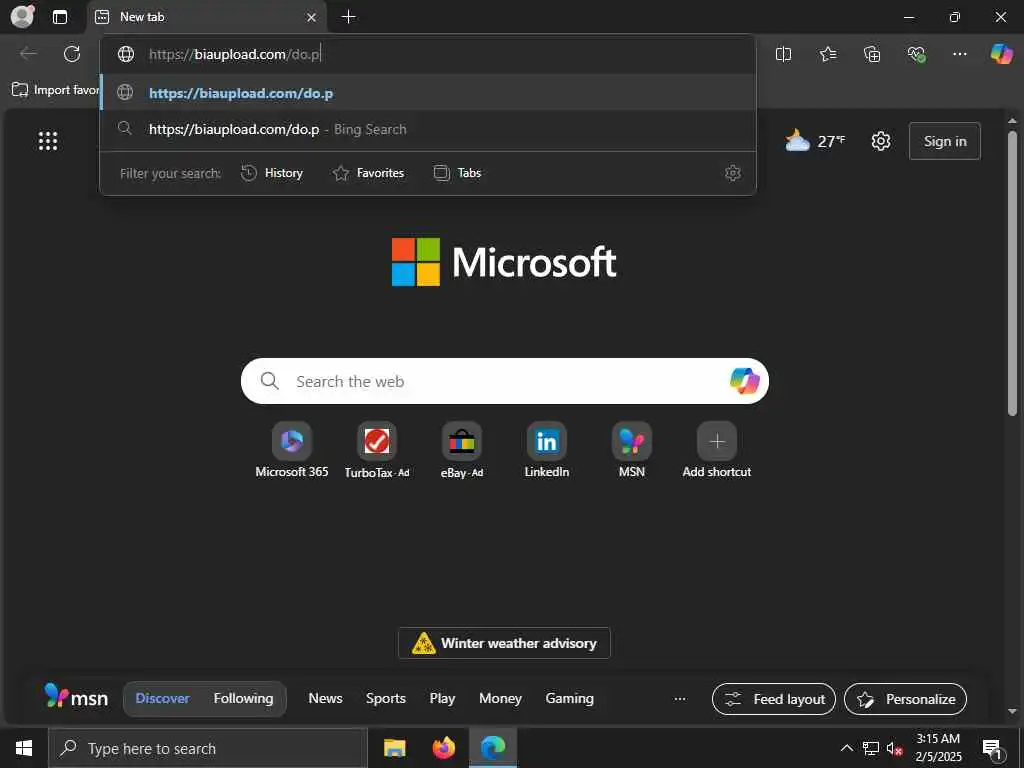The width and height of the screenshot is (1024, 768).
Task: Open the Money feed category
Action: coord(500,699)
